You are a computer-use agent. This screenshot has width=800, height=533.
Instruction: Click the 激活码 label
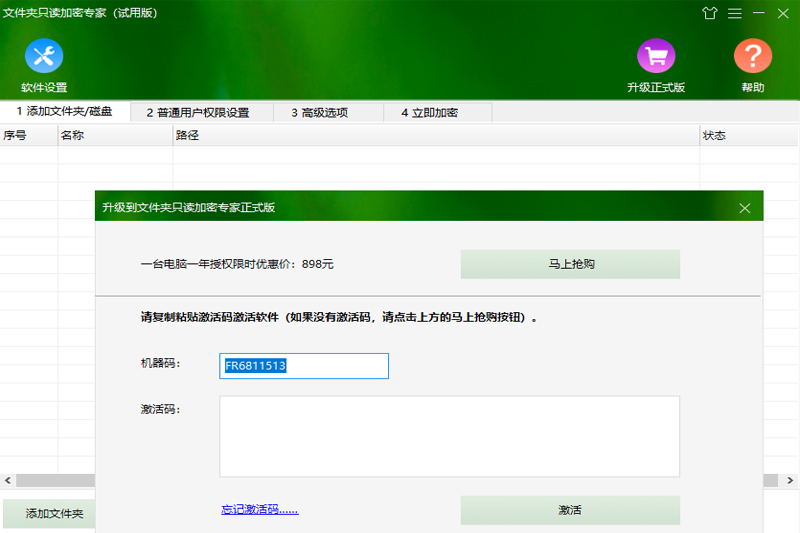coord(160,409)
